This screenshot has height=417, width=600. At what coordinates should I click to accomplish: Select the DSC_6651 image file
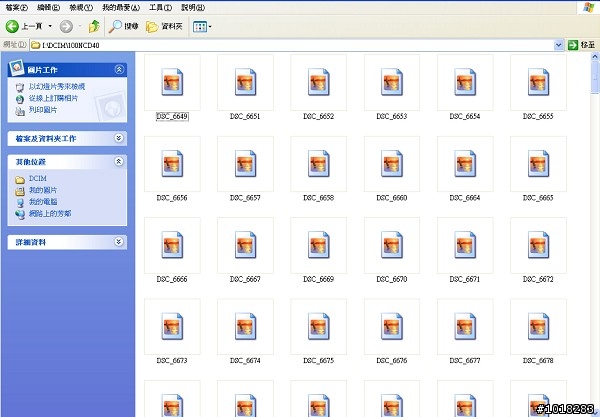245,88
